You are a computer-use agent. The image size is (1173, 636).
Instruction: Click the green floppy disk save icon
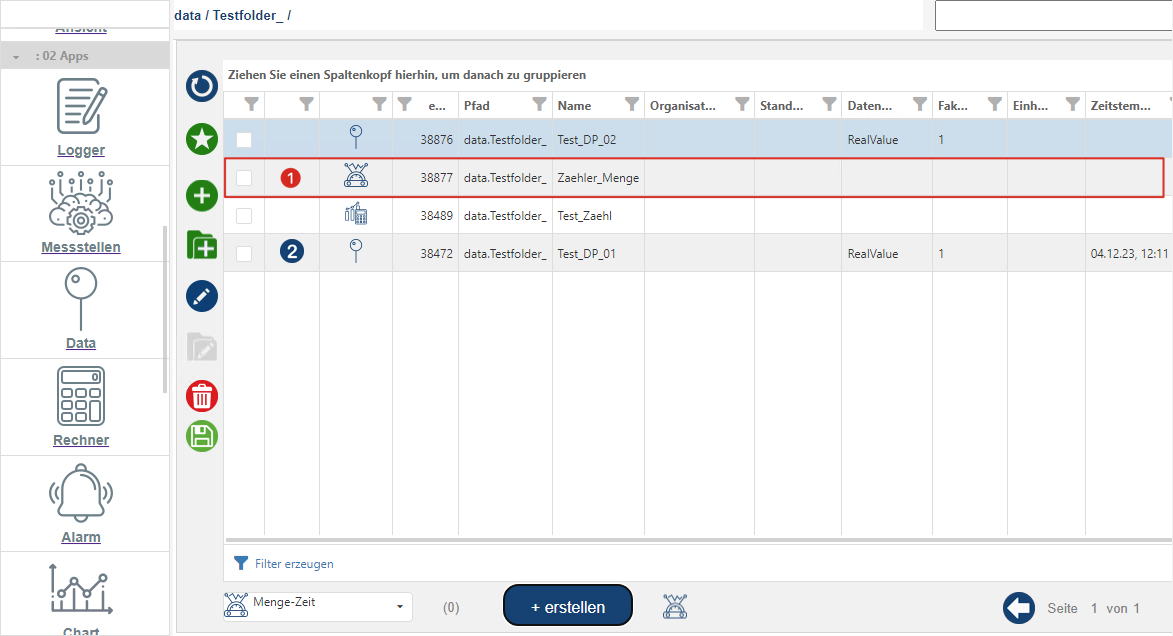202,436
